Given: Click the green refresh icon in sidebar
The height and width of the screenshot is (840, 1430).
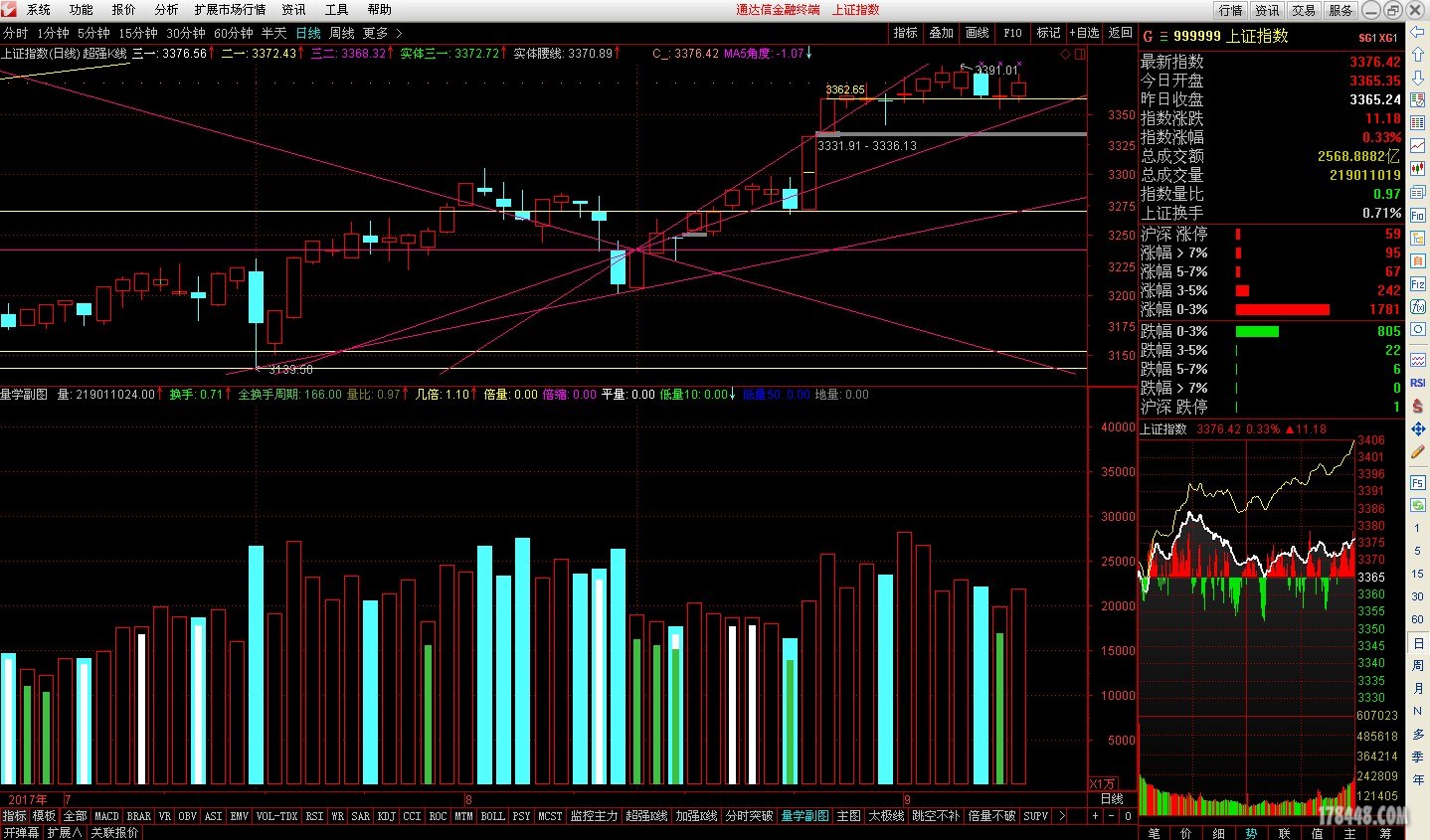Looking at the screenshot, I should [1418, 506].
